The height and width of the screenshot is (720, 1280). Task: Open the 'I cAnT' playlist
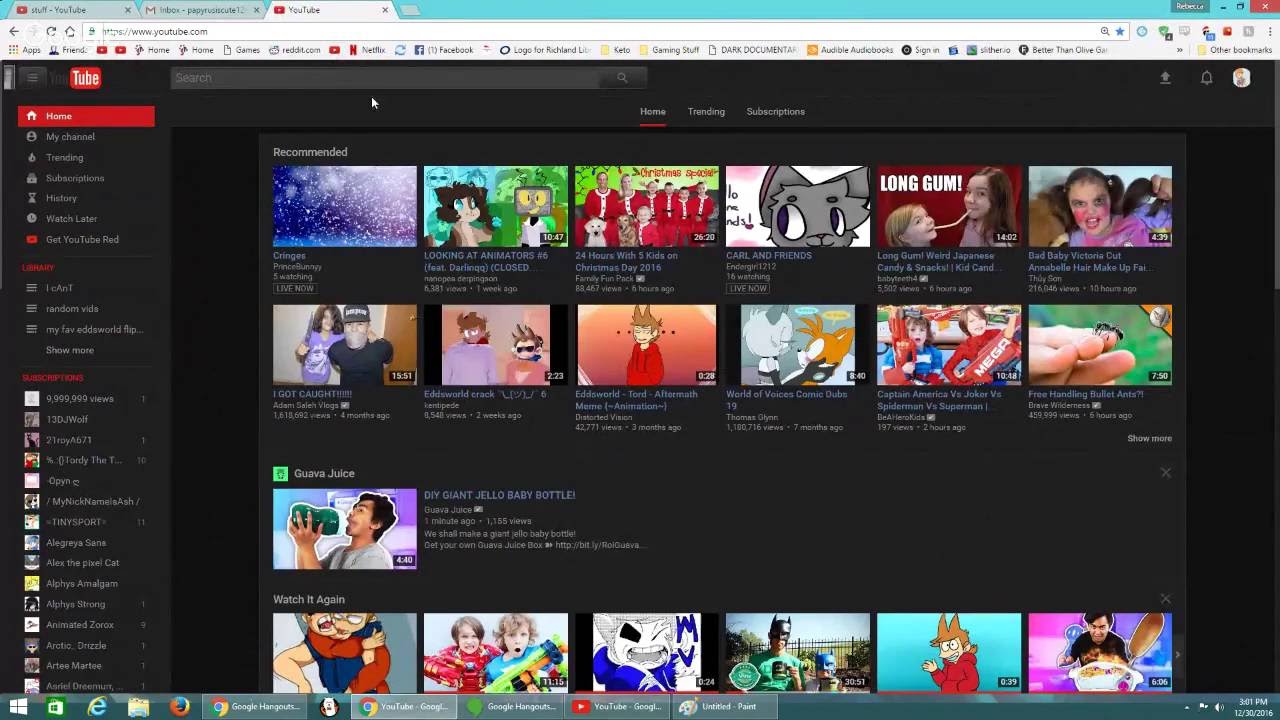(x=59, y=288)
